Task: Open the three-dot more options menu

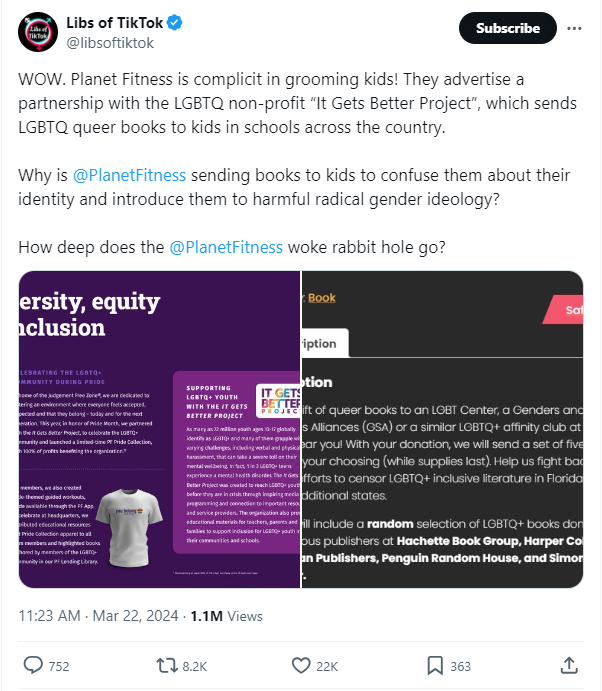Action: coord(573,29)
